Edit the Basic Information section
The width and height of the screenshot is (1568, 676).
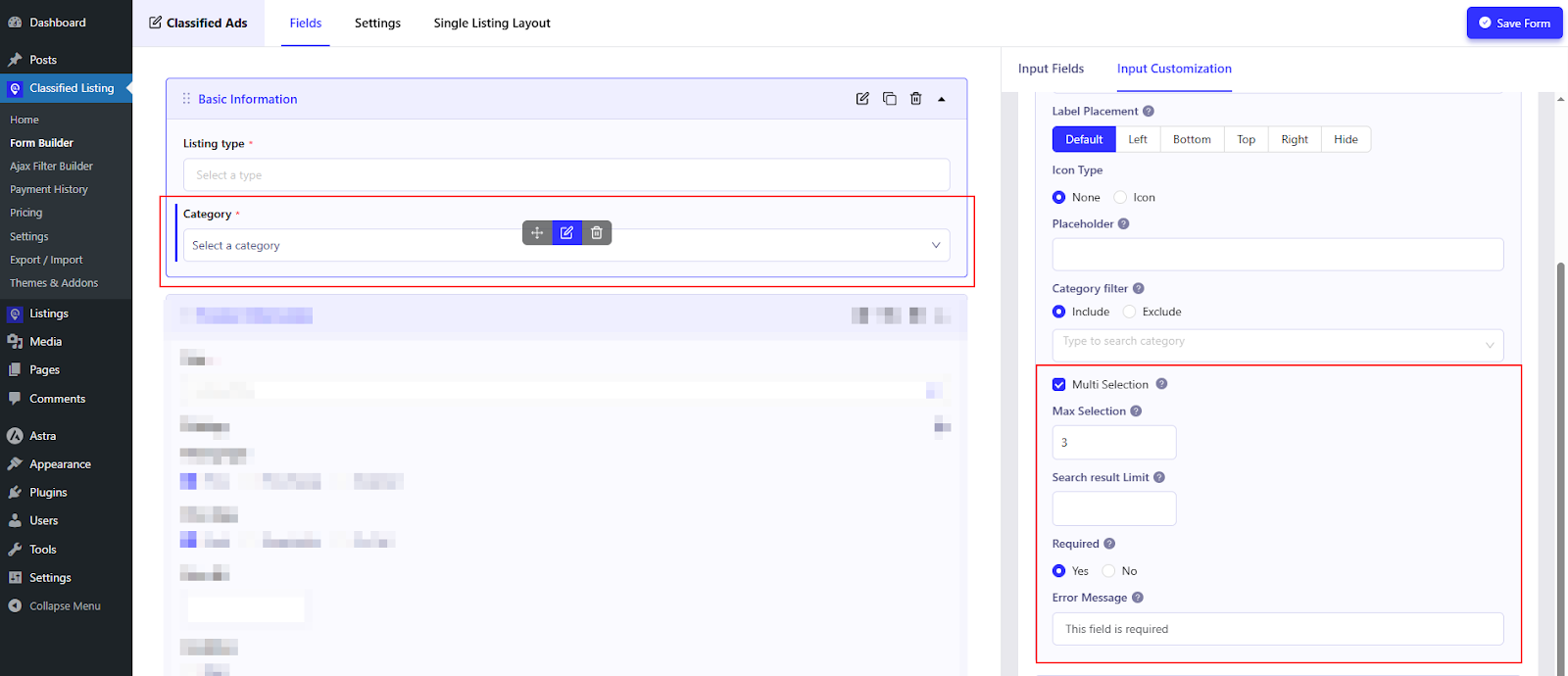click(x=862, y=99)
